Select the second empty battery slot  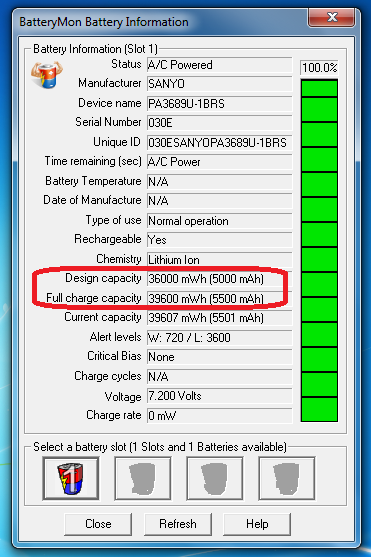143,478
